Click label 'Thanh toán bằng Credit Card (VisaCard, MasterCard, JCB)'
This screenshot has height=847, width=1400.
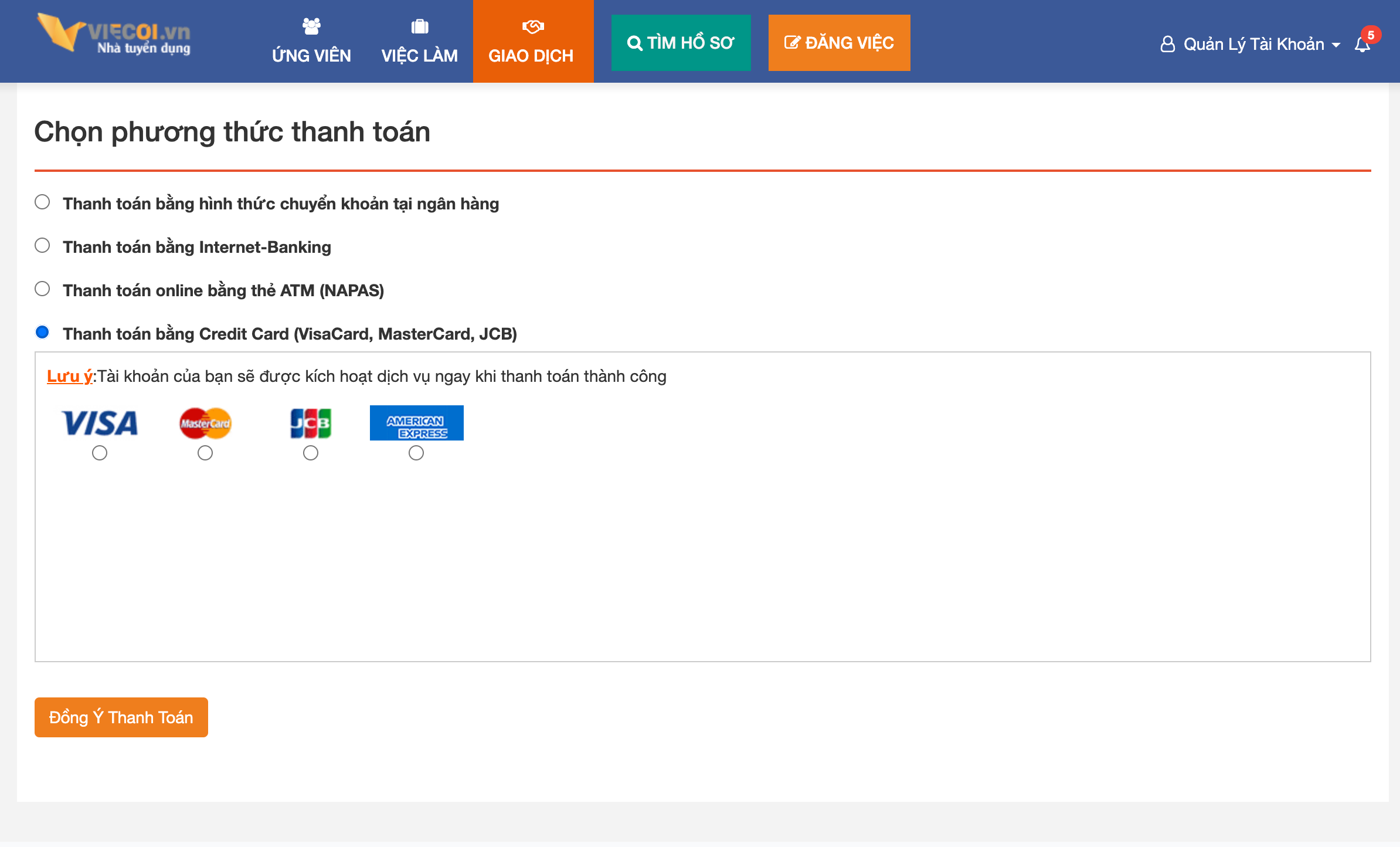290,334
